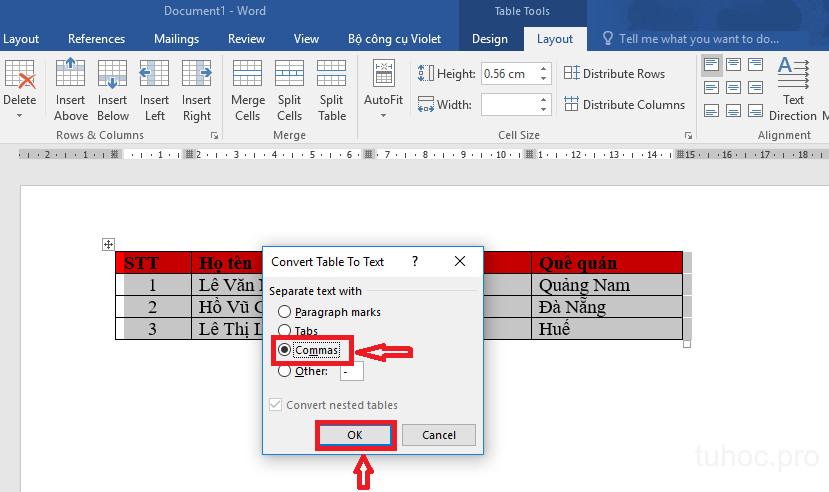Click the Đà Nẵng cell
829x492 pixels.
click(607, 307)
